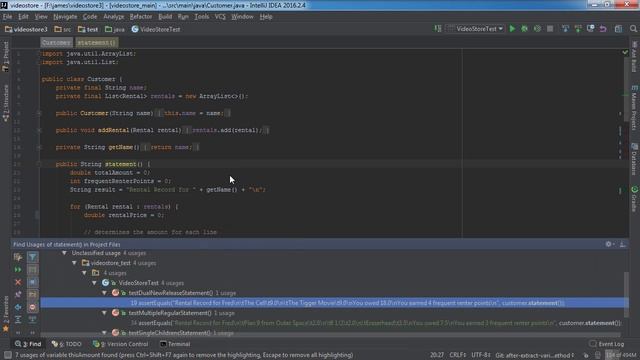The image size is (640, 360).
Task: Start debugging with the bug icon
Action: (x=524, y=29)
